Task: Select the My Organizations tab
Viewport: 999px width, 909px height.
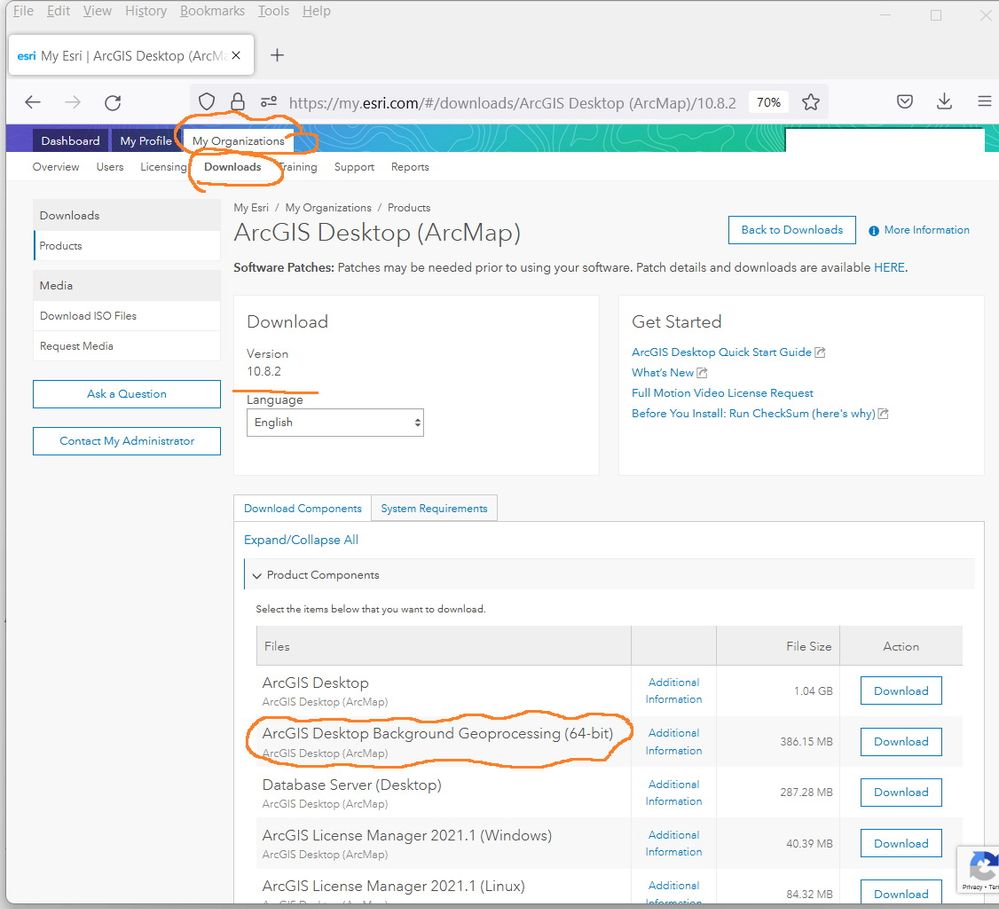Action: 238,140
